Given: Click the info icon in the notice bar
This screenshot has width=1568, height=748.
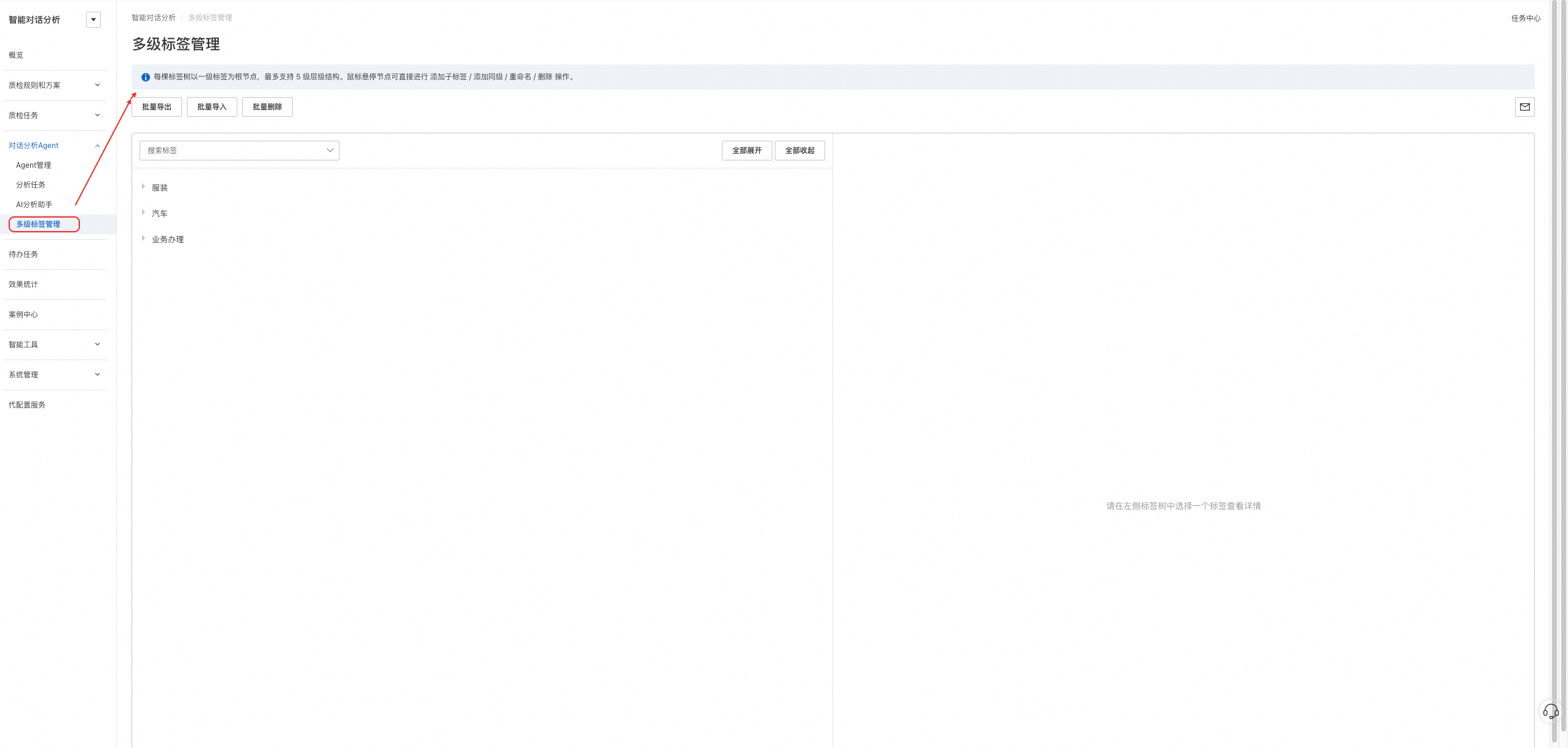Looking at the screenshot, I should click(146, 77).
